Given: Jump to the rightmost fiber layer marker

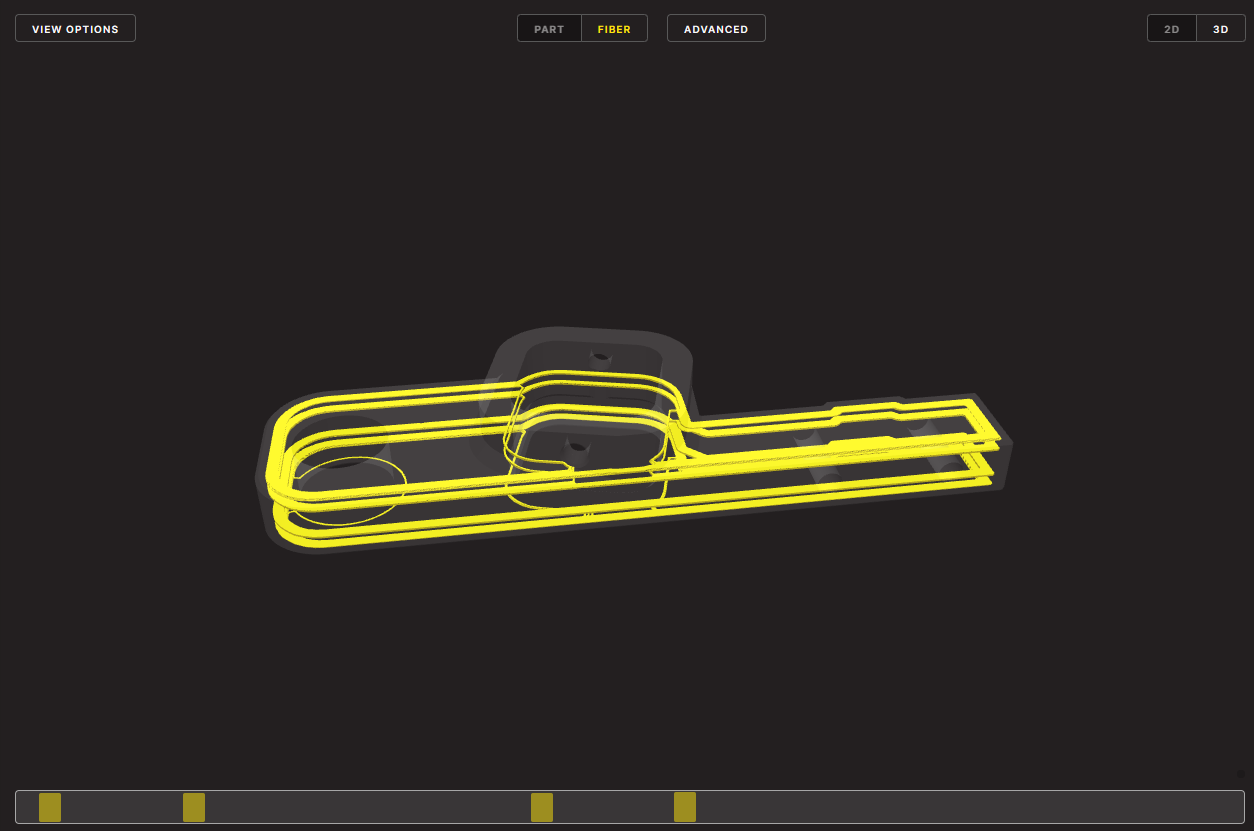Looking at the screenshot, I should coord(685,807).
